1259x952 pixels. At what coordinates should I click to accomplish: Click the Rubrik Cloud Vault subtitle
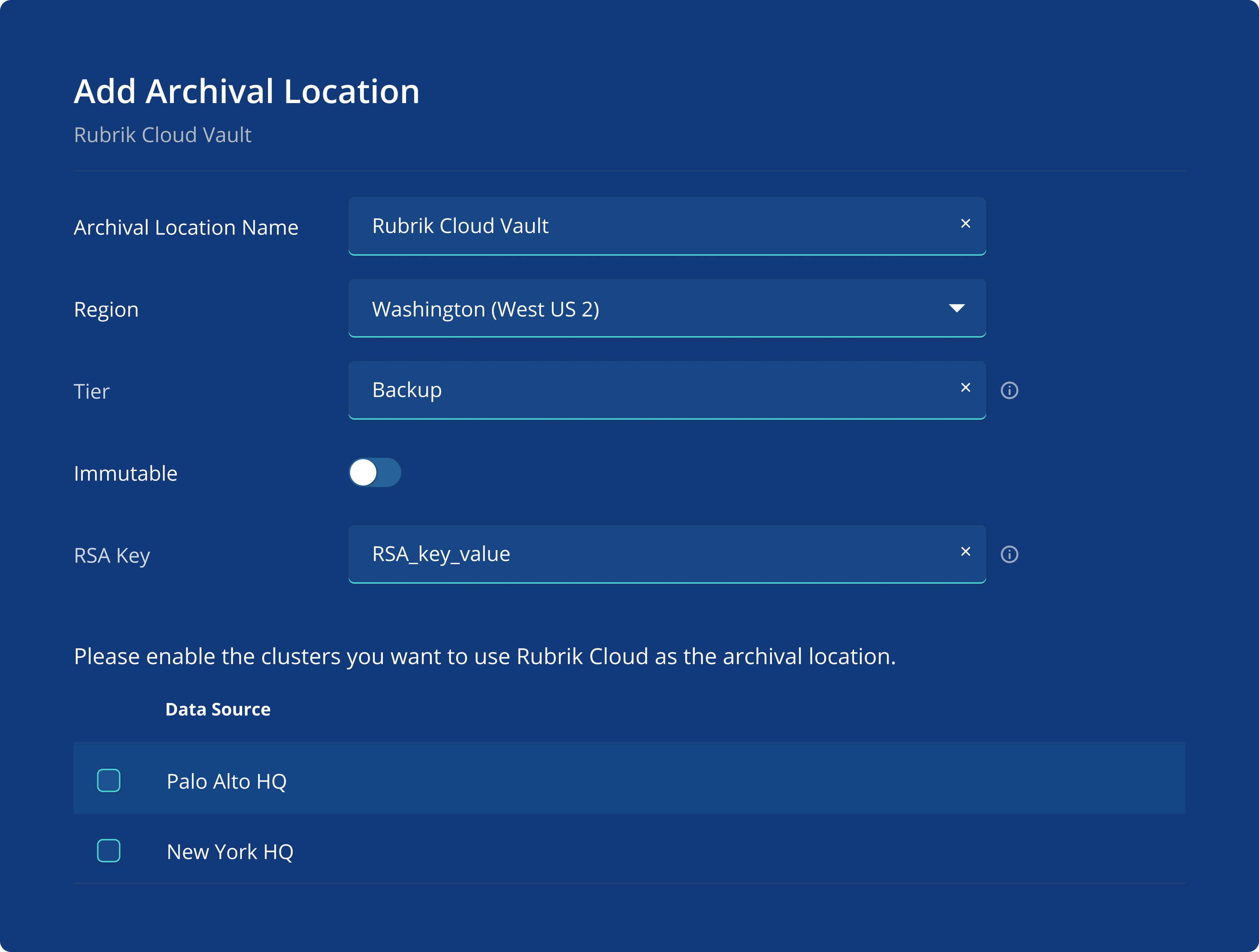point(163,135)
